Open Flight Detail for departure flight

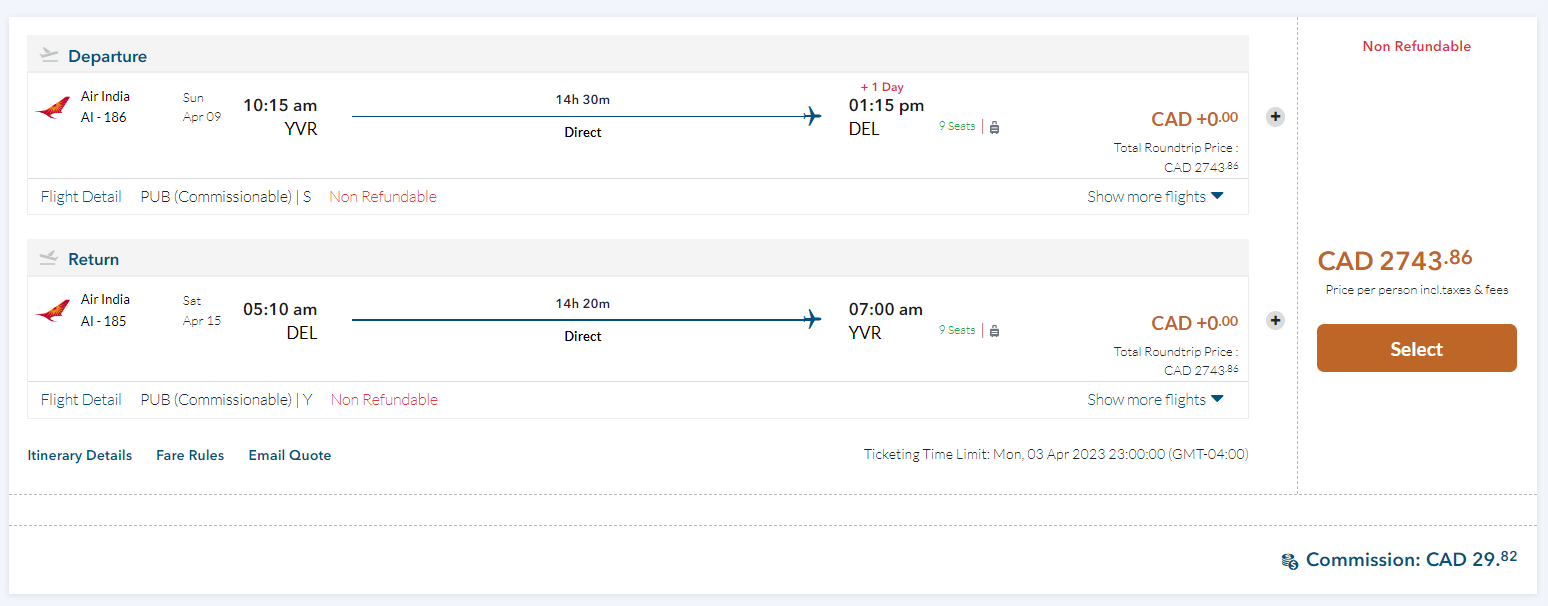pos(81,197)
